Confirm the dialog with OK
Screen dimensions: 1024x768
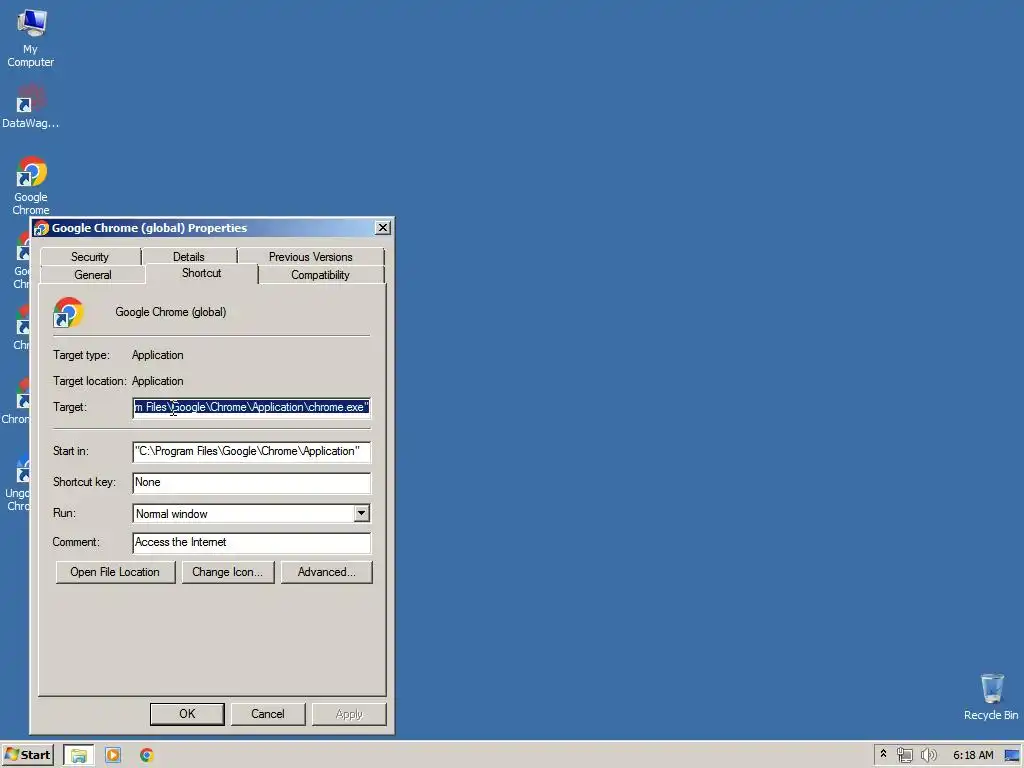tap(187, 714)
